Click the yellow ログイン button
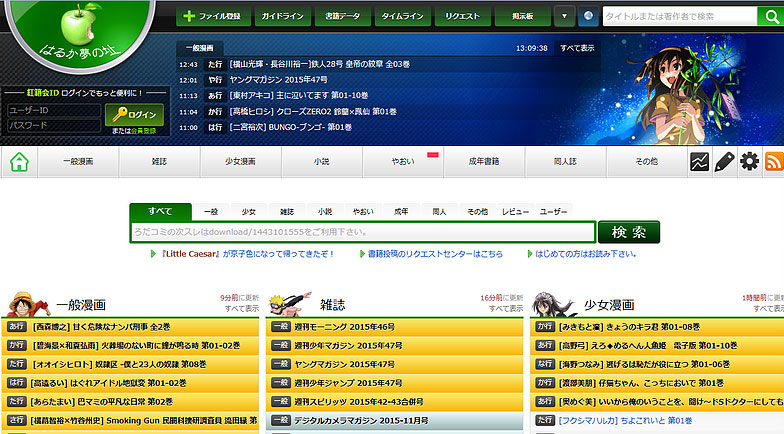Image resolution: width=784 pixels, height=434 pixels. [x=134, y=114]
